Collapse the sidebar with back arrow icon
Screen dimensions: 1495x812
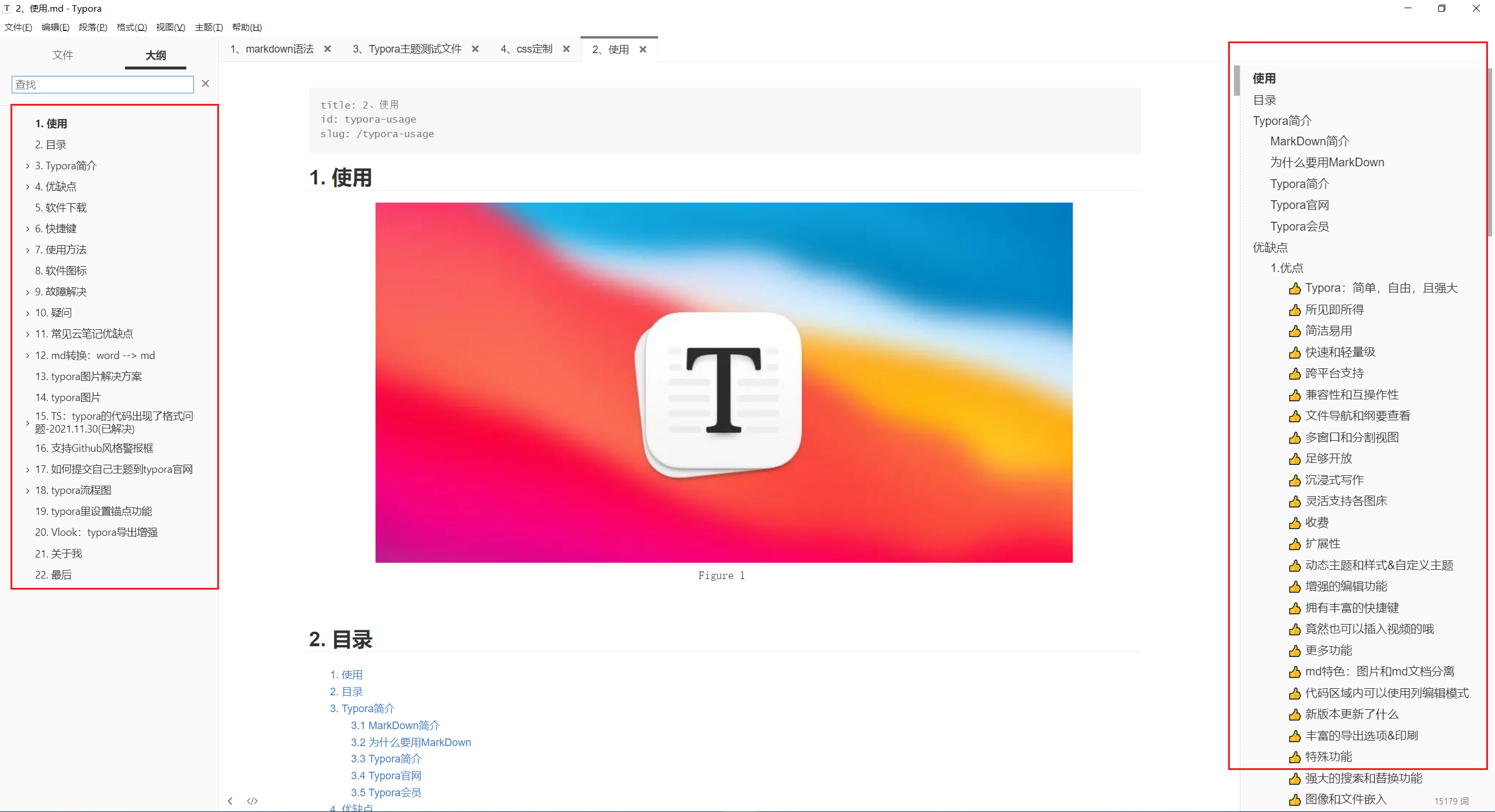(x=231, y=801)
